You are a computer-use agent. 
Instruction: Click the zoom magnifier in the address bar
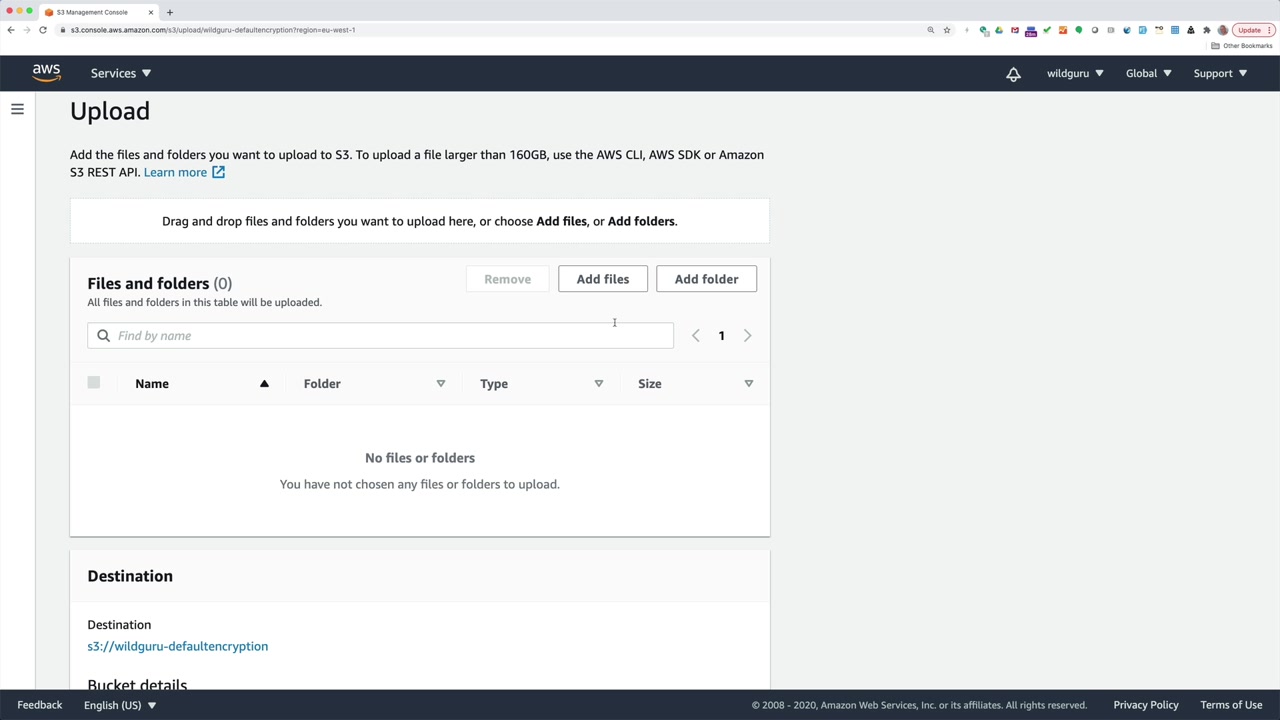pos(931,30)
